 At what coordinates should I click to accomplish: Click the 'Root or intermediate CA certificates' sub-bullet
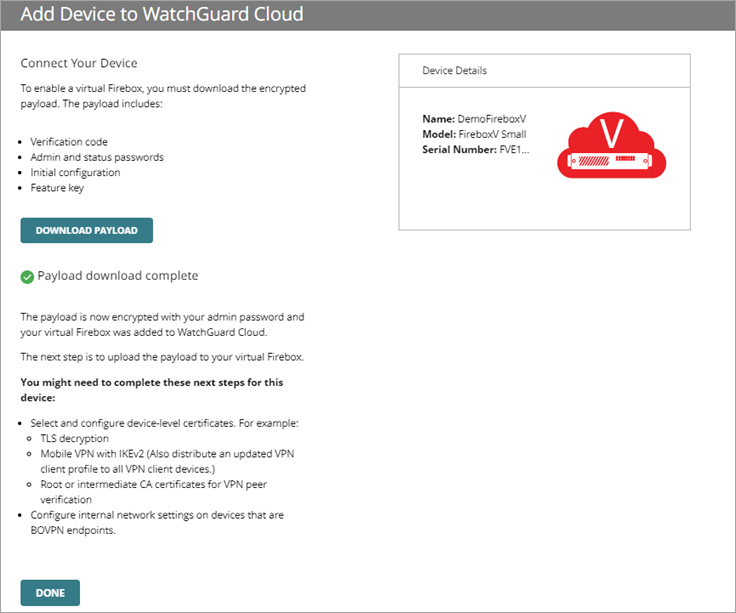point(153,492)
